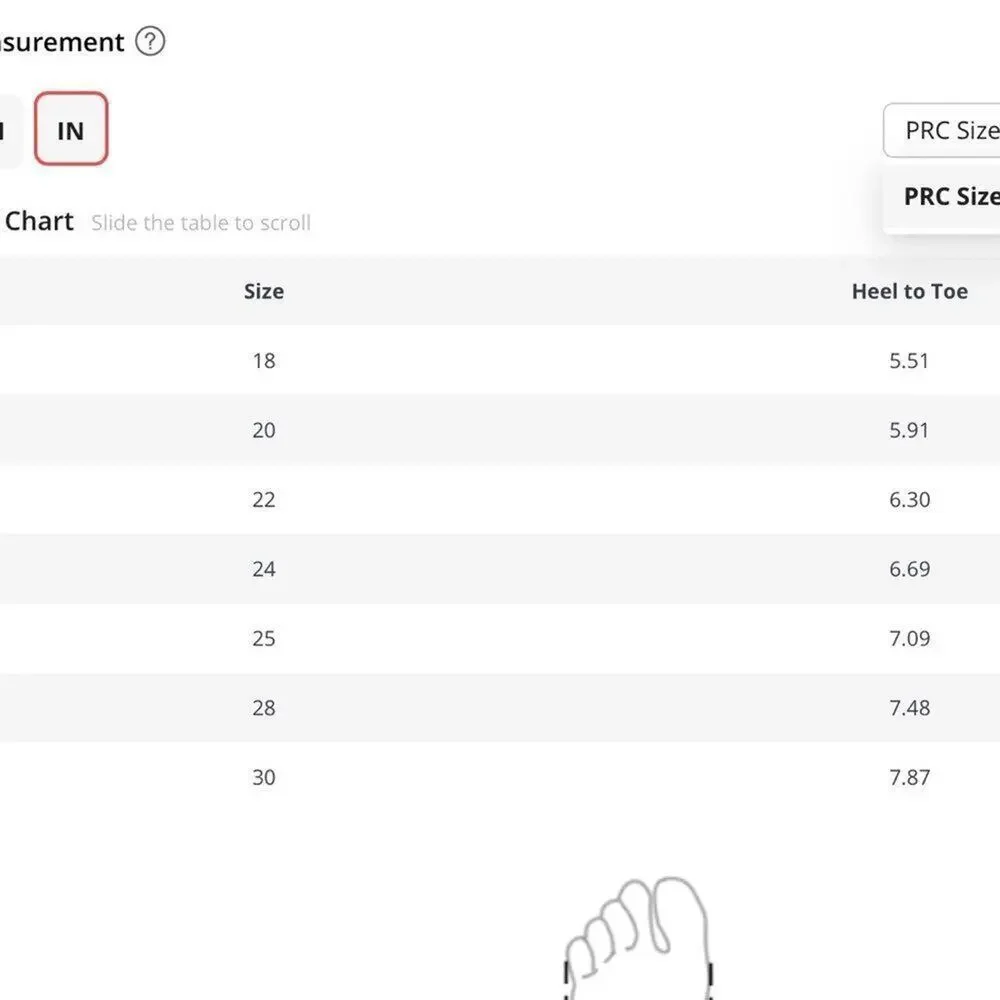Click the Size column header
Viewport: 1000px width, 1000px height.
pos(264,291)
